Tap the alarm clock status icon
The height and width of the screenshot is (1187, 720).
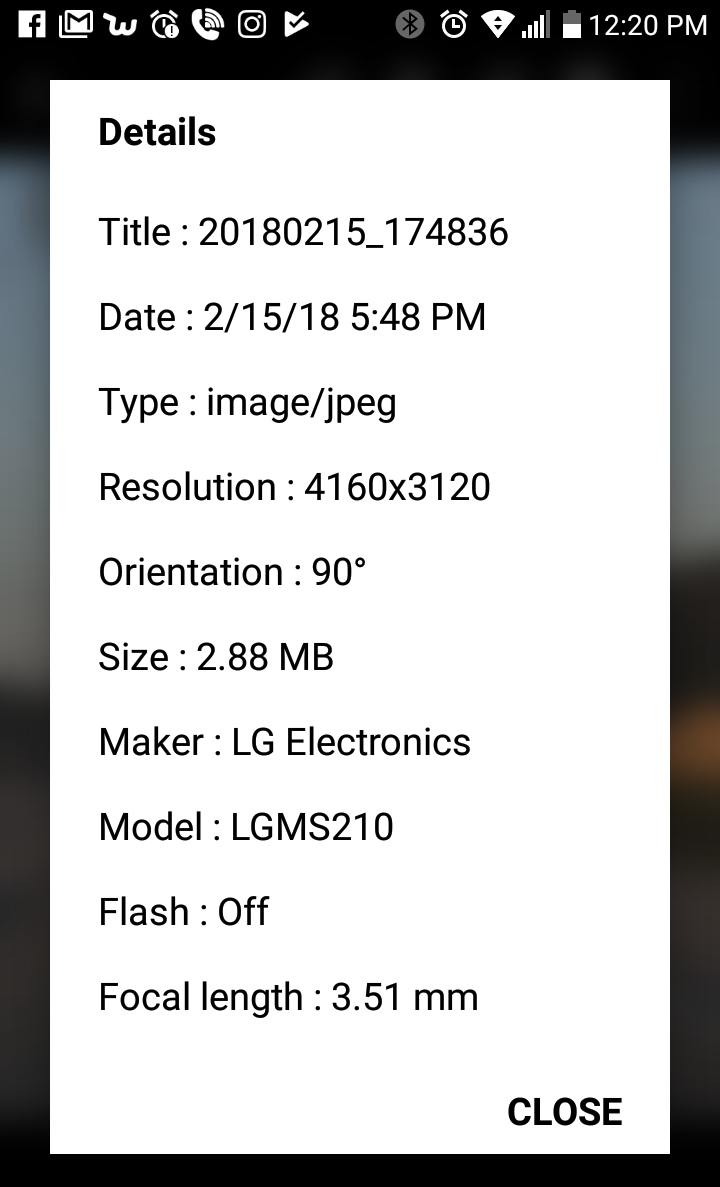pyautogui.click(x=454, y=24)
